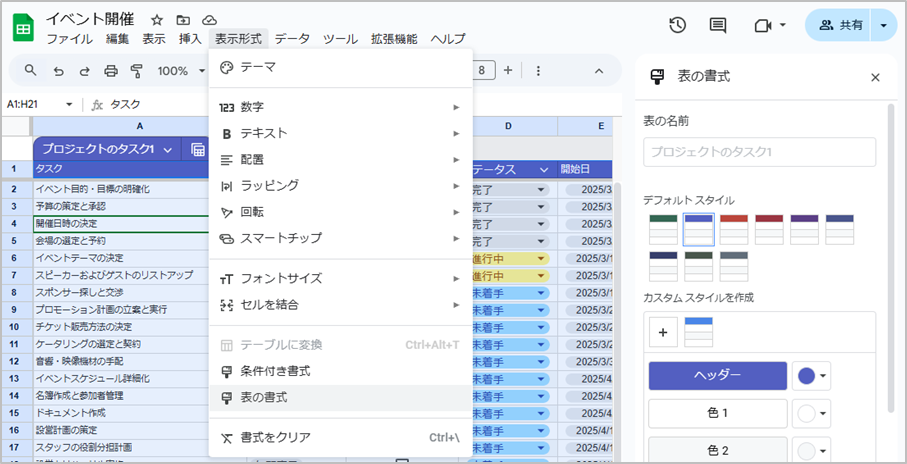The height and width of the screenshot is (464, 907).
Task: Select the purple default table style
Action: (804, 229)
